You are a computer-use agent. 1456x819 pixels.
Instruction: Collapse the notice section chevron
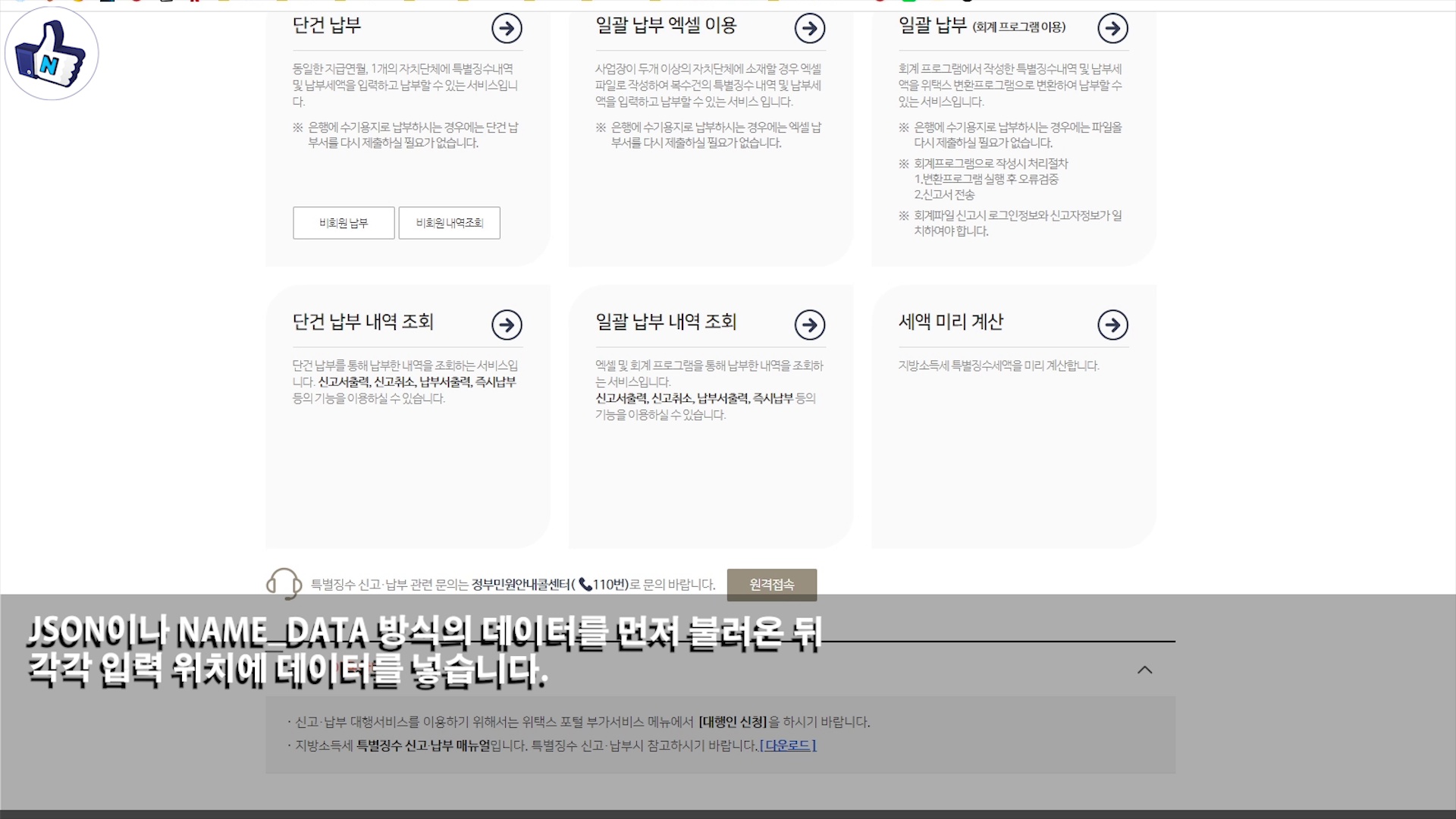tap(1144, 670)
